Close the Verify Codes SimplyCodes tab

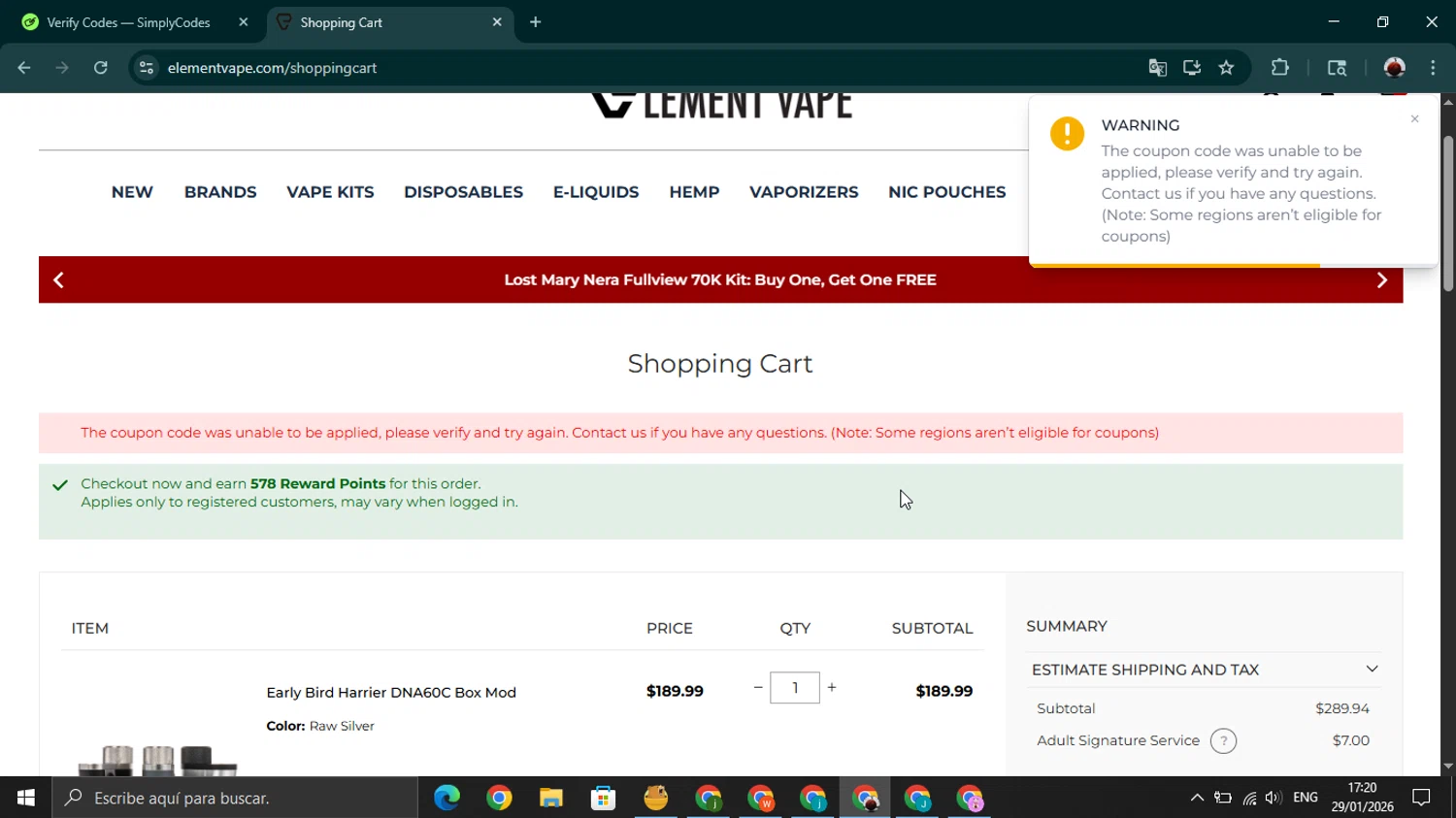point(244,22)
